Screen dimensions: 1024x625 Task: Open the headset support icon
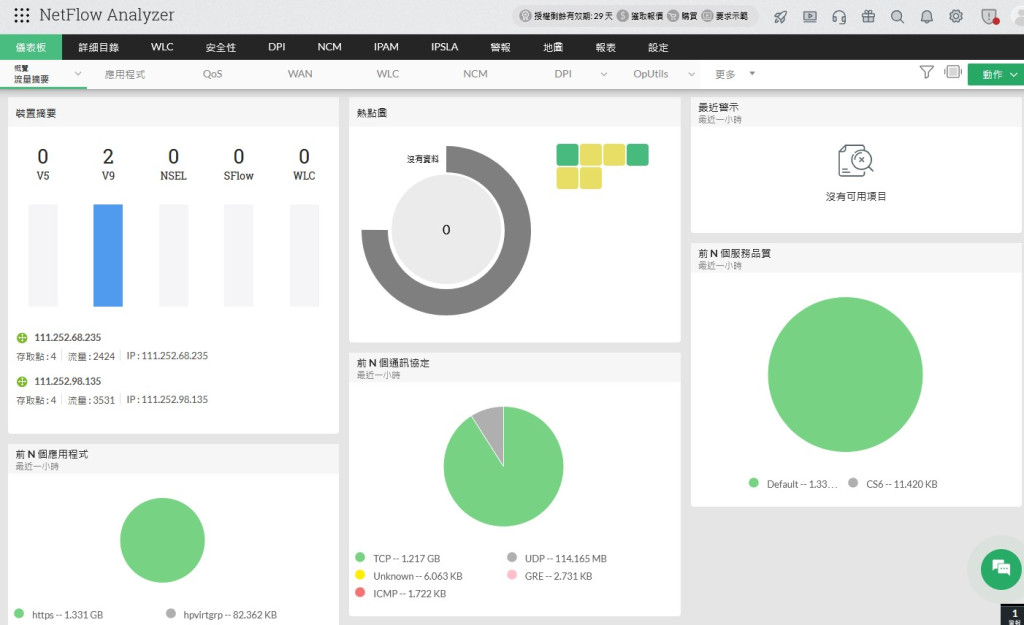point(839,17)
